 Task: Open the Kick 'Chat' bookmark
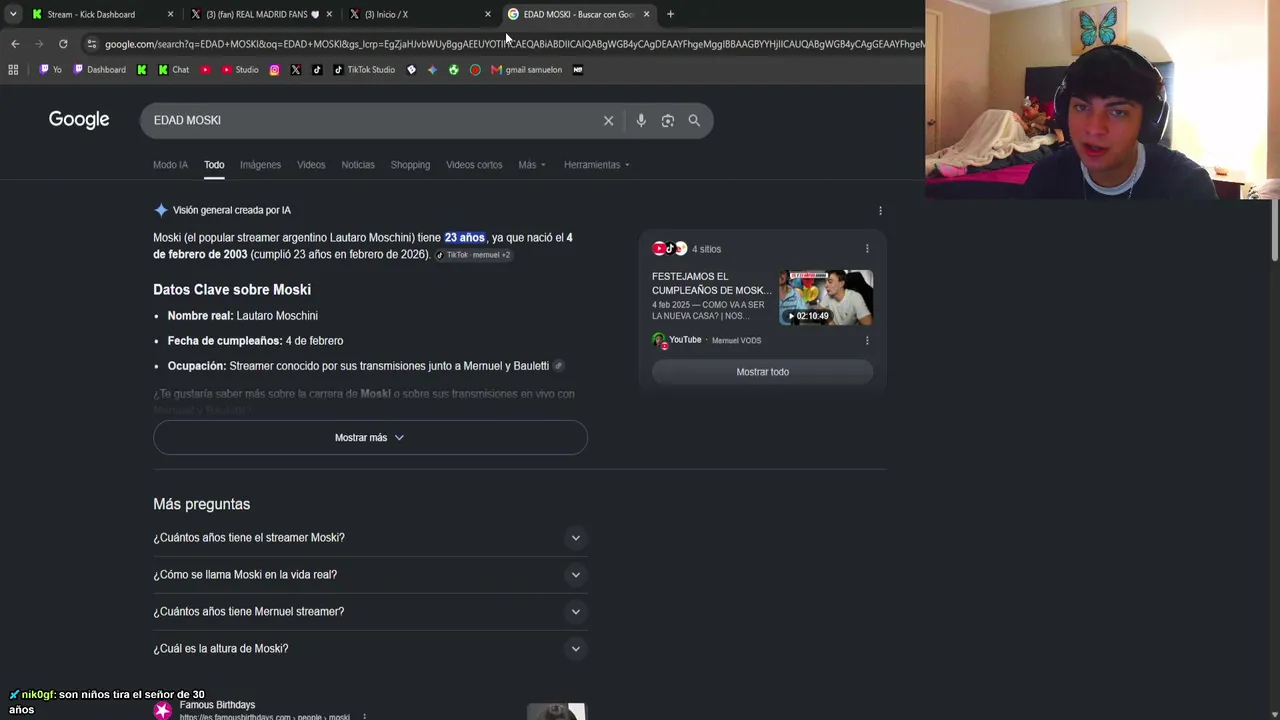[173, 70]
